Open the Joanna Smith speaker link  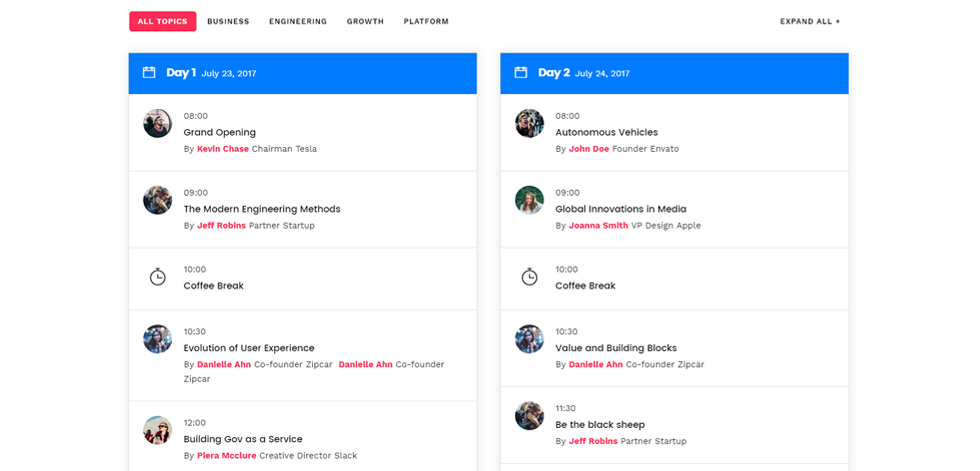pos(598,226)
